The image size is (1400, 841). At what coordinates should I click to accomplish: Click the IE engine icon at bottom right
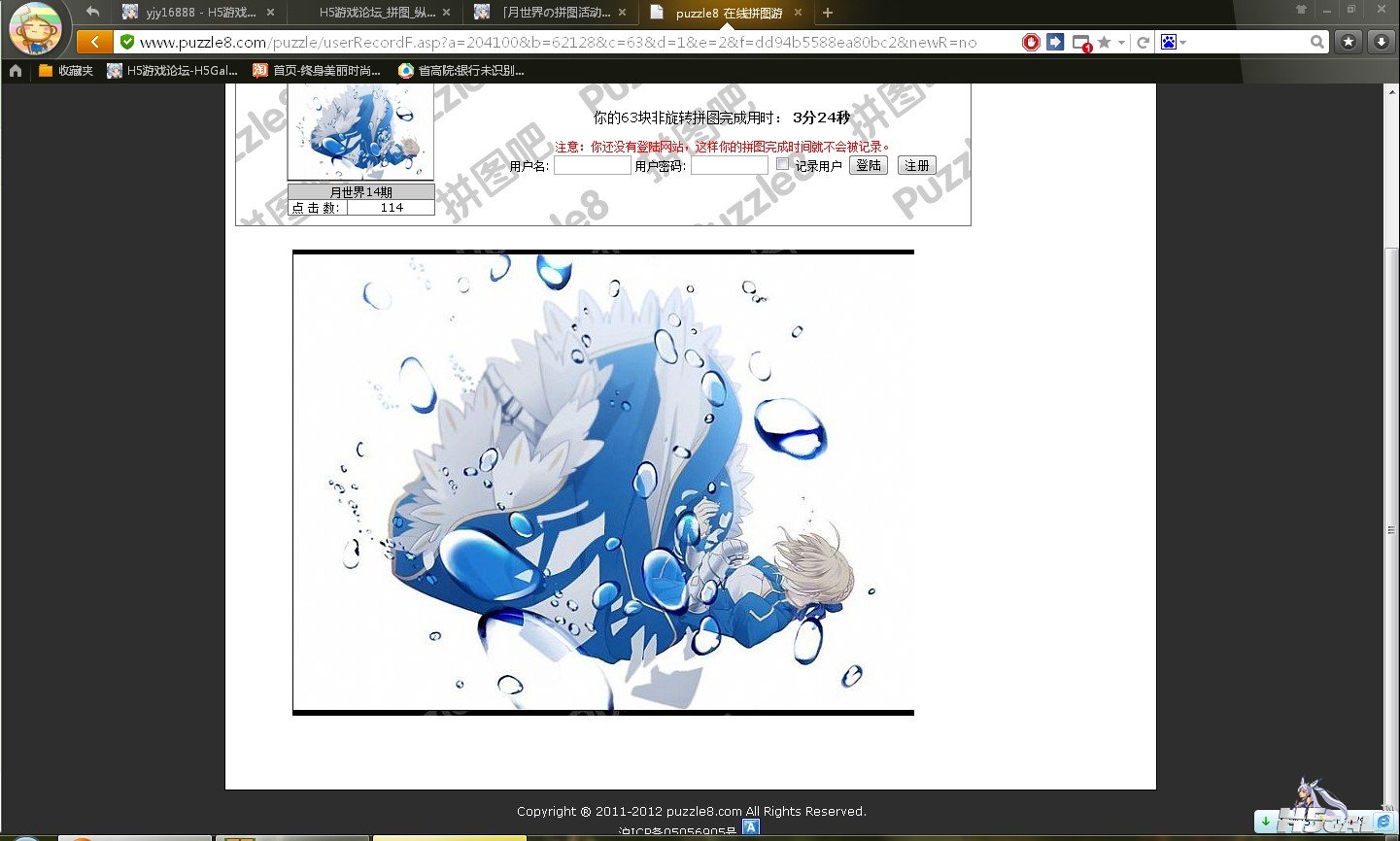[1383, 822]
